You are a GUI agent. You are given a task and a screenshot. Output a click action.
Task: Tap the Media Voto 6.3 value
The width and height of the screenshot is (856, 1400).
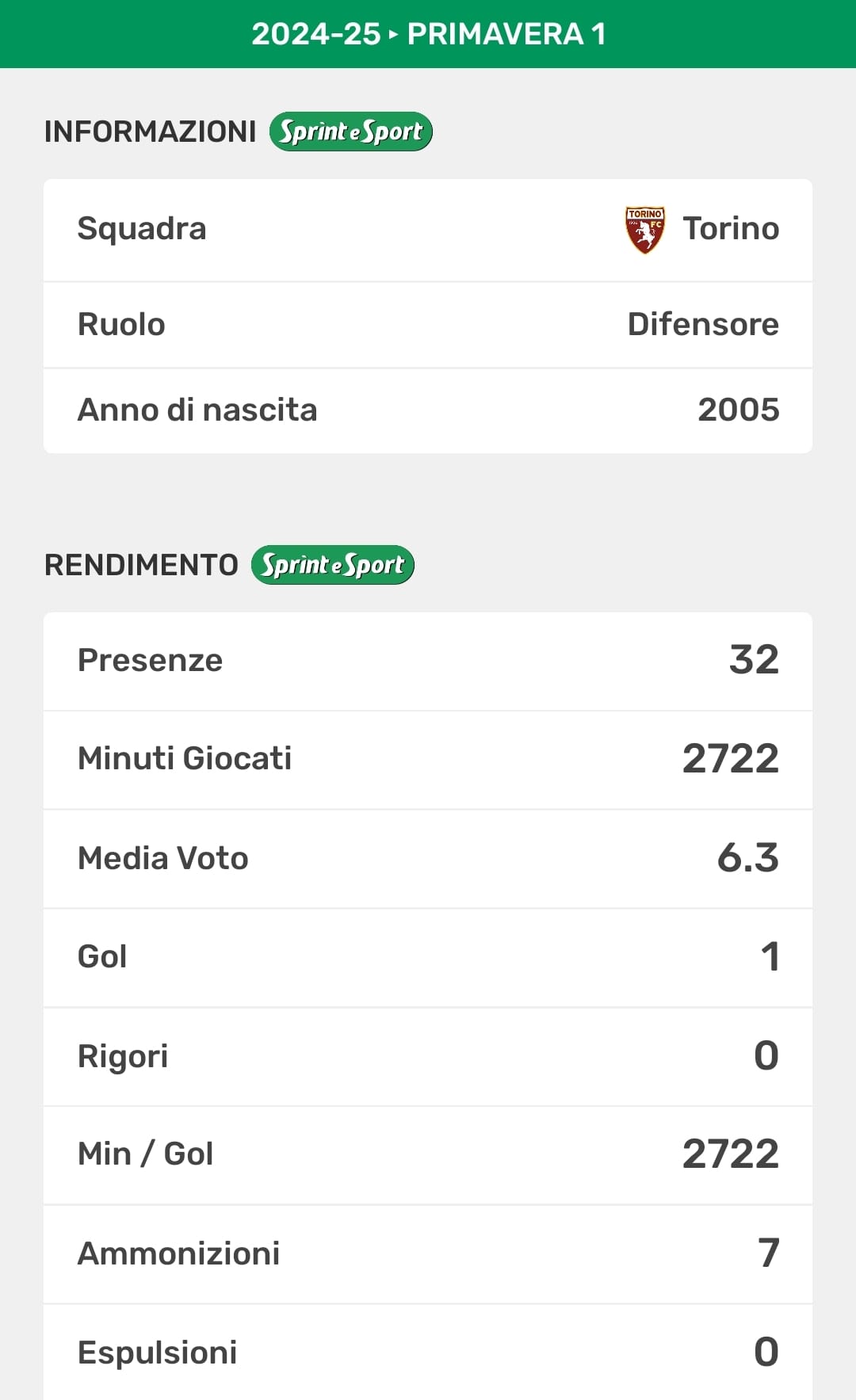click(747, 858)
